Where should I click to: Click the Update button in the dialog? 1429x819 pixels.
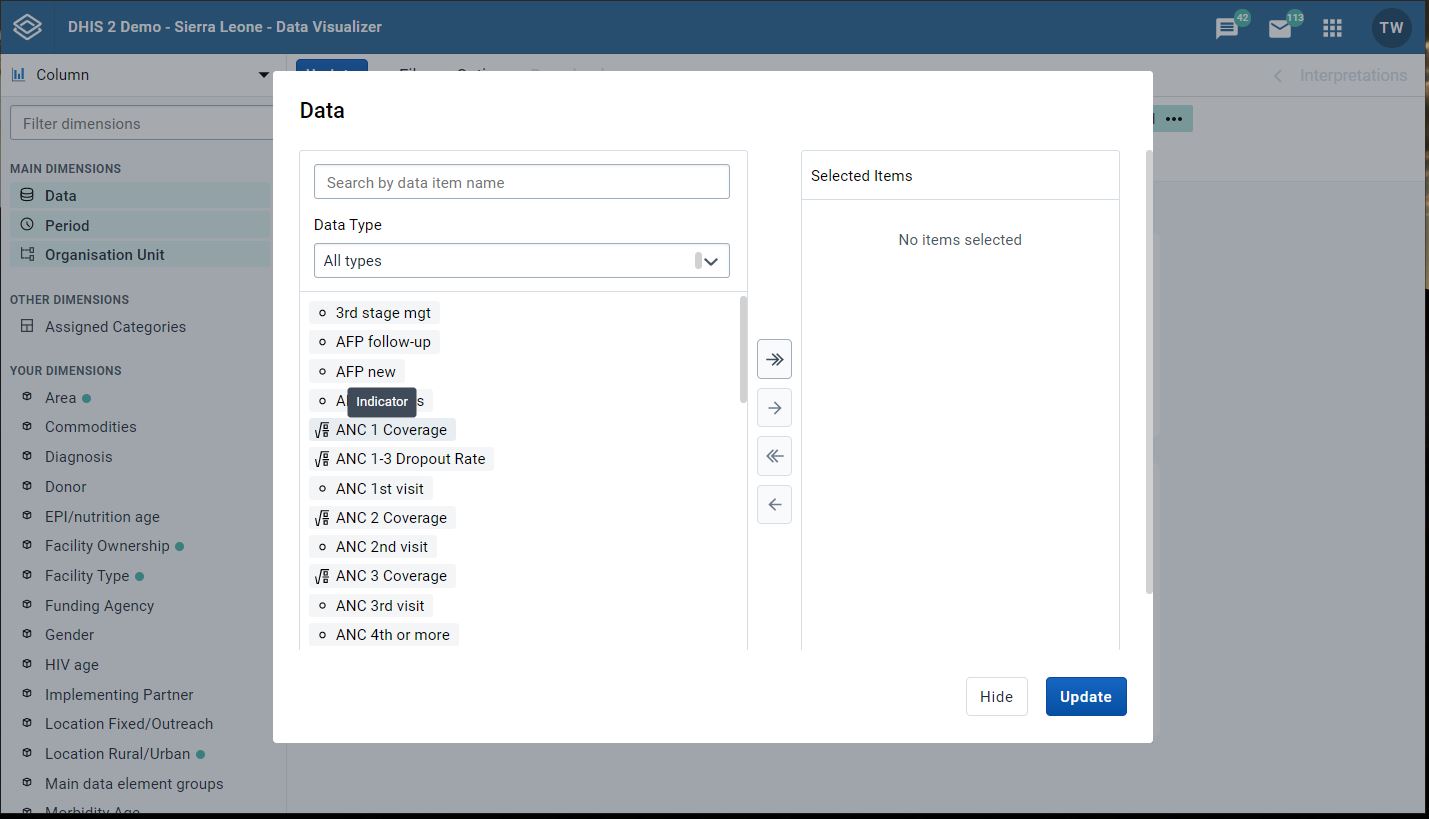click(x=1086, y=696)
